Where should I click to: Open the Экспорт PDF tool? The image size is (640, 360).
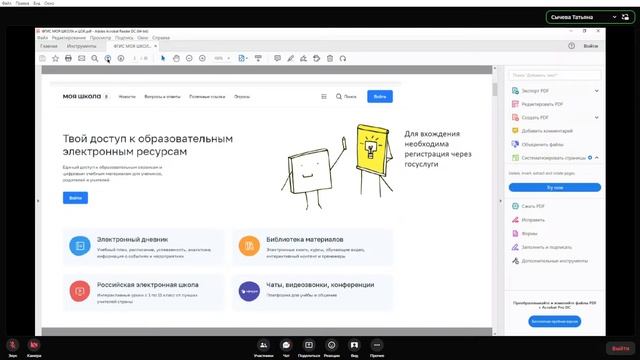[535, 91]
